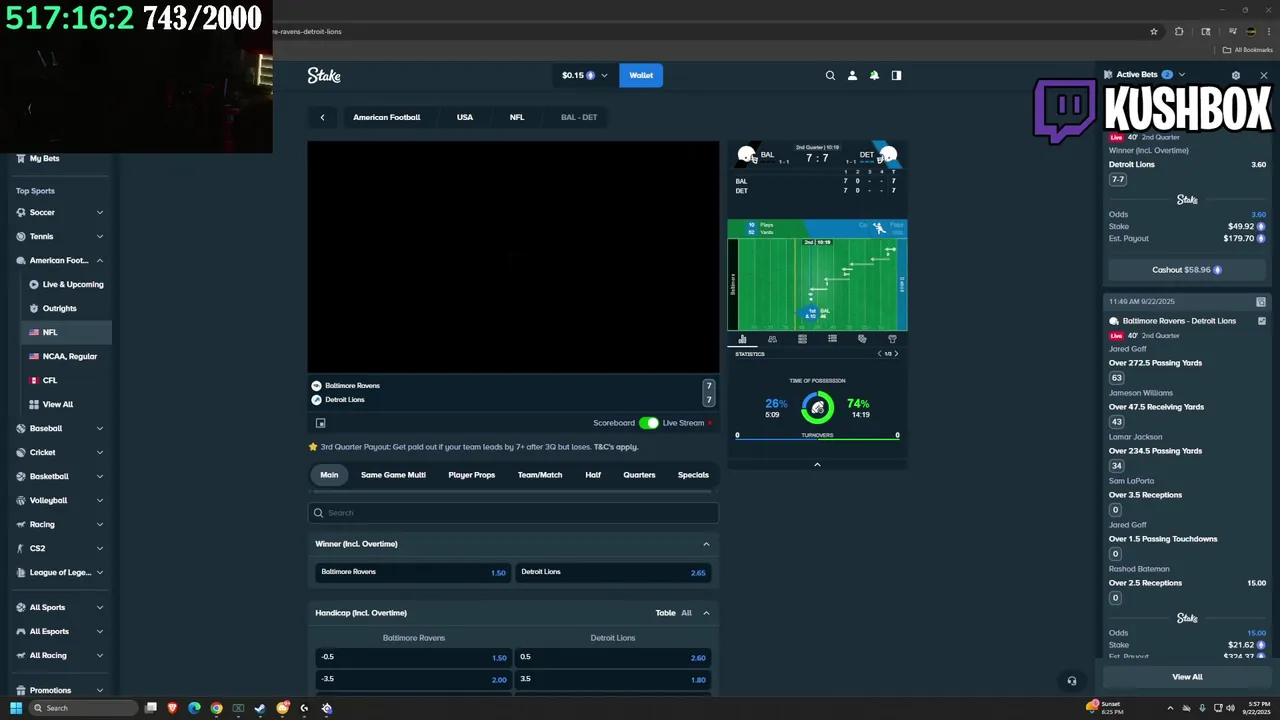Viewport: 1280px width, 720px height.
Task: Open the lineups people widget tab
Action: (772, 339)
